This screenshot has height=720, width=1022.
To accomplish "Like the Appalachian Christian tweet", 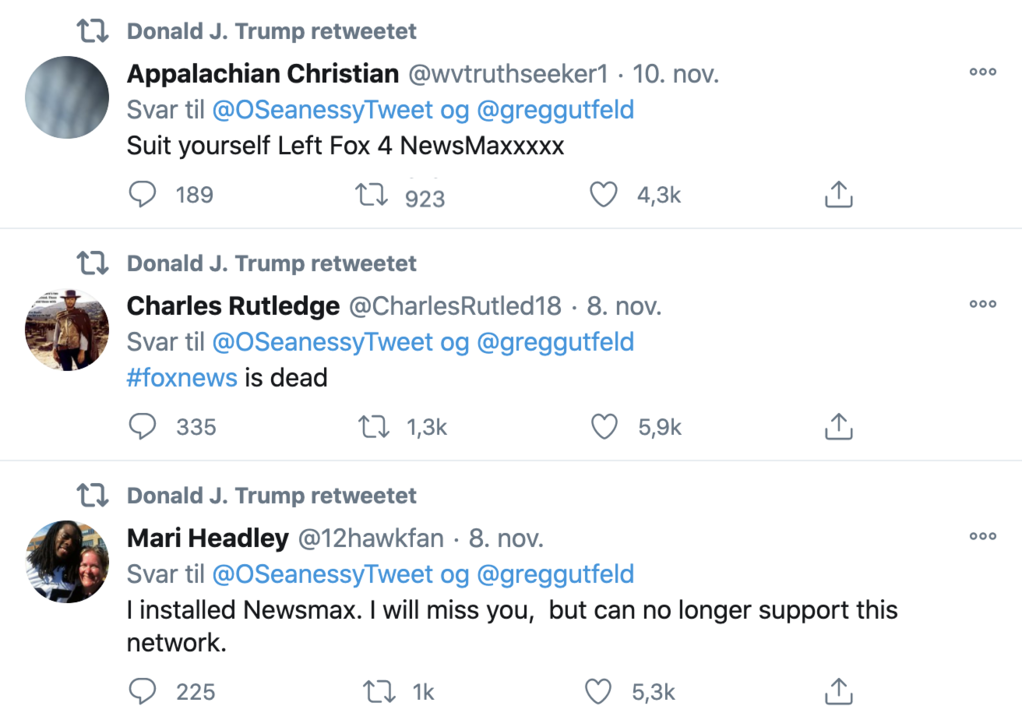I will click(x=603, y=194).
